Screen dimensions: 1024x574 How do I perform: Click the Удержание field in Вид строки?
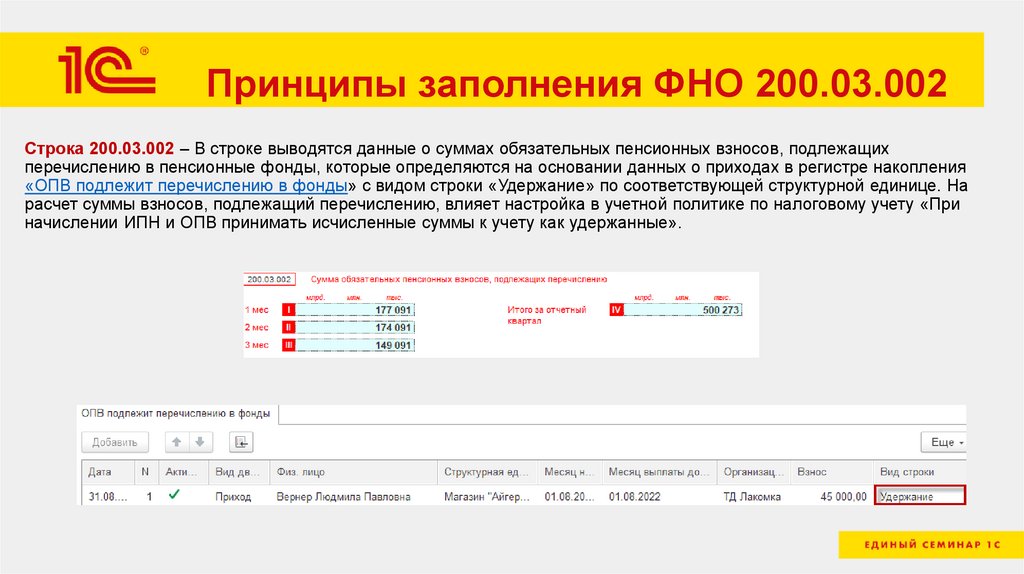click(x=920, y=496)
